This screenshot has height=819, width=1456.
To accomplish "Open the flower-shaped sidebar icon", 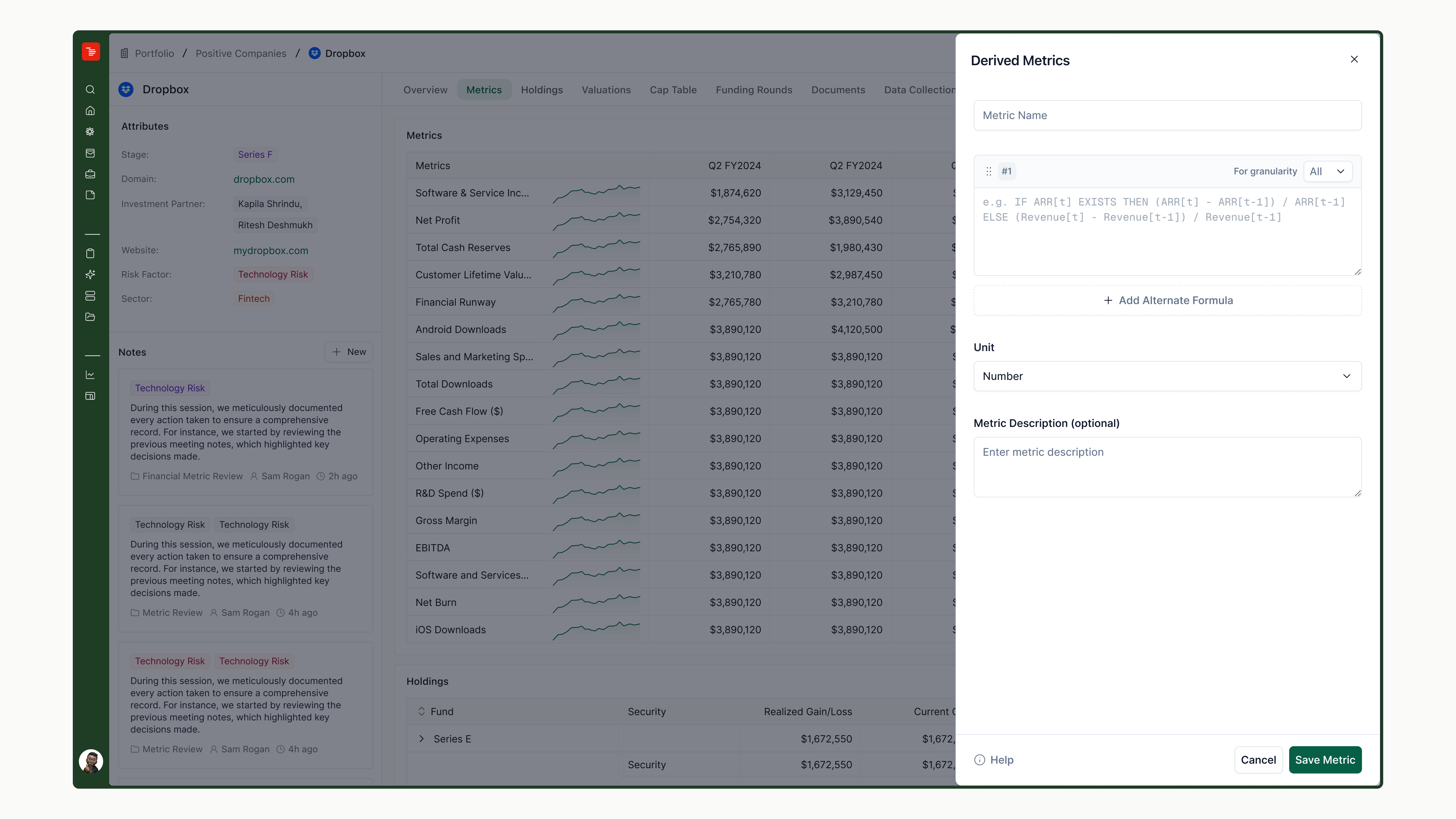I will tap(90, 132).
